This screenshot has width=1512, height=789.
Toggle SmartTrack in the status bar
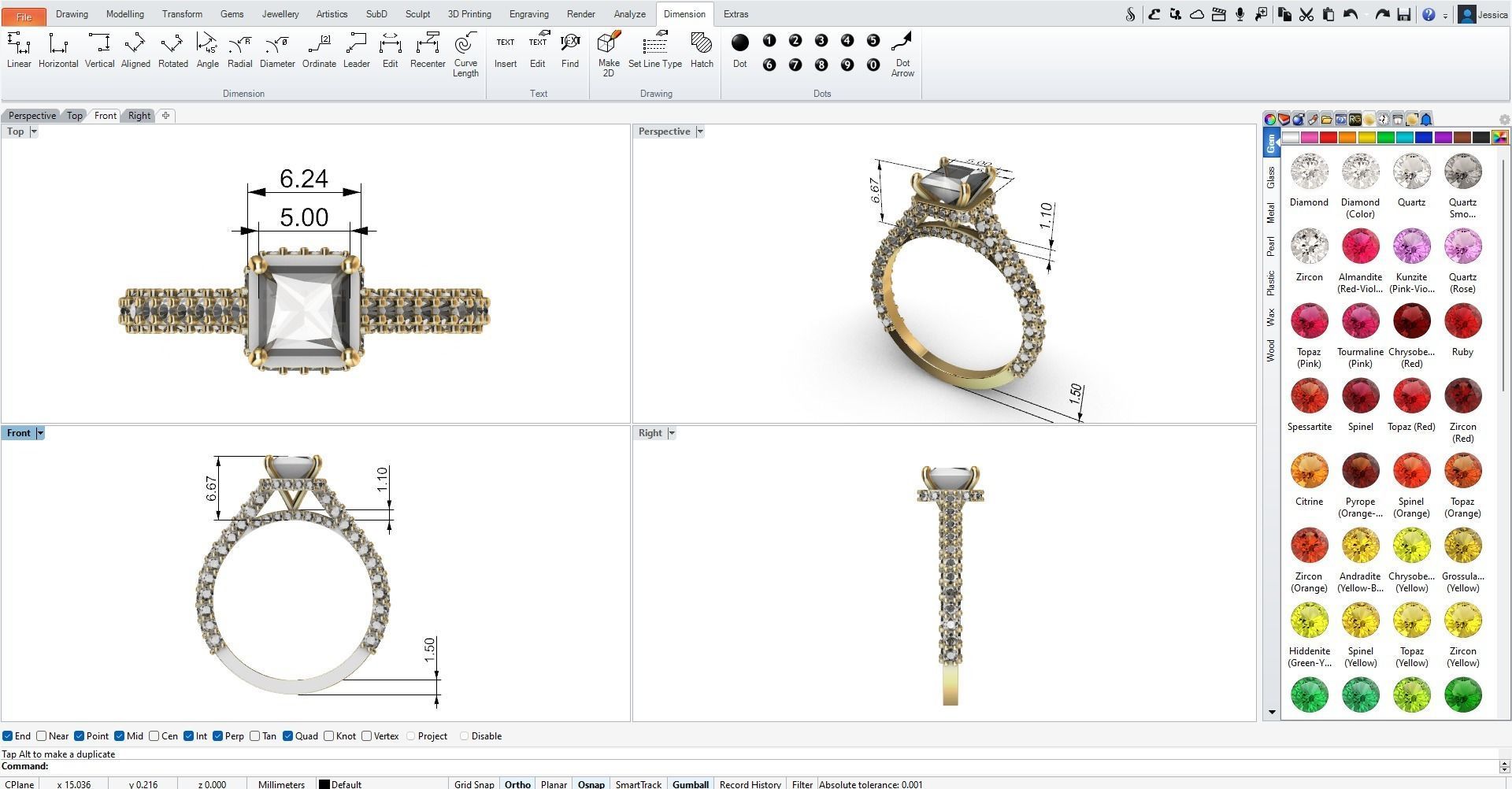point(638,784)
